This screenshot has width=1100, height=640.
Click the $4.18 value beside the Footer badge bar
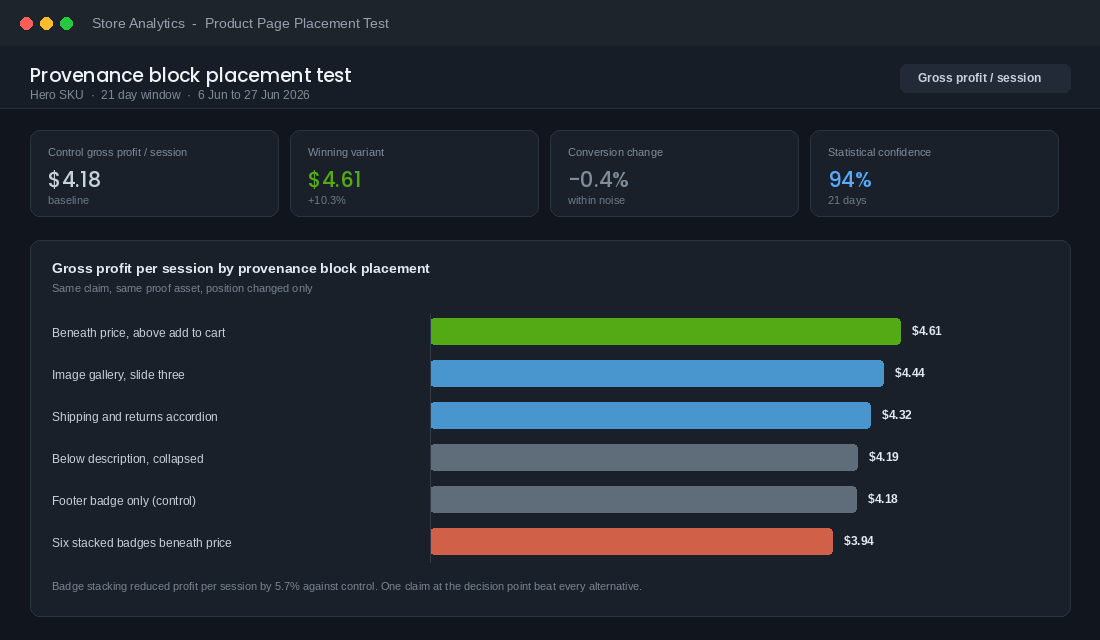pos(883,499)
